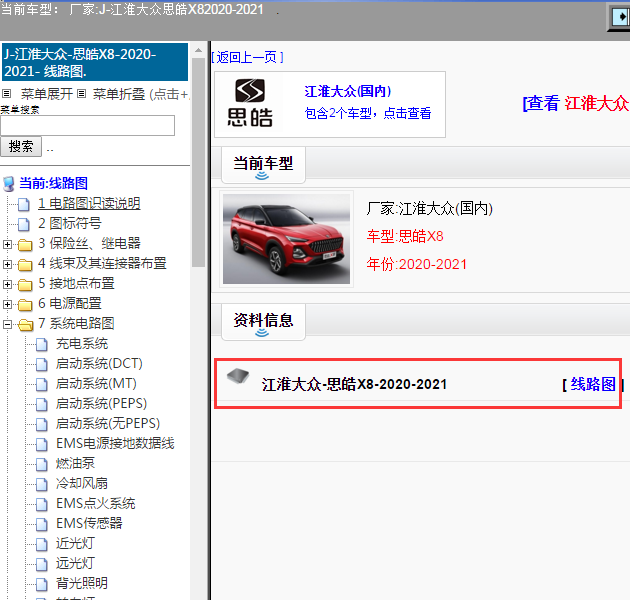630x600 pixels.
Task: Click folder icon of 4 线束及其连接器布置
Action: [x=25, y=264]
